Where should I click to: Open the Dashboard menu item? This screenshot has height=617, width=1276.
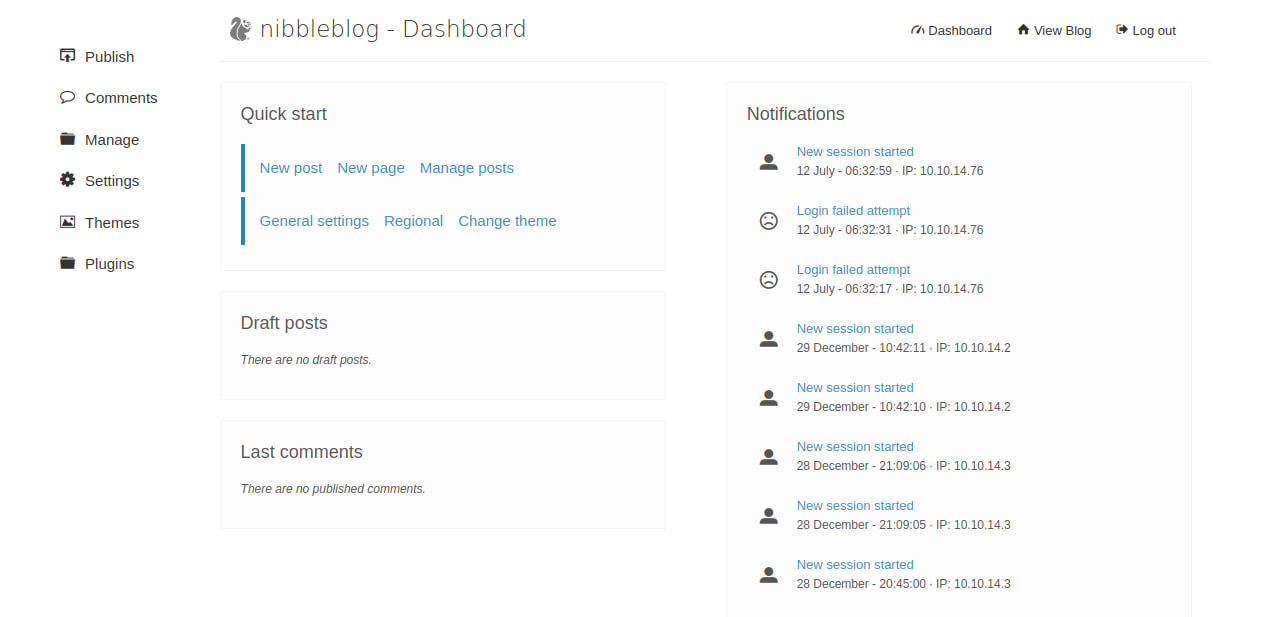tap(951, 30)
